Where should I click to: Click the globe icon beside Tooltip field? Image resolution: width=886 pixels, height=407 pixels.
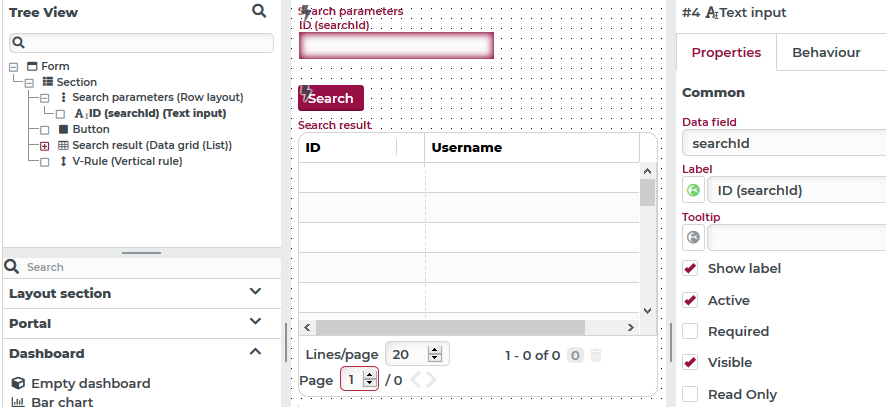coord(693,237)
